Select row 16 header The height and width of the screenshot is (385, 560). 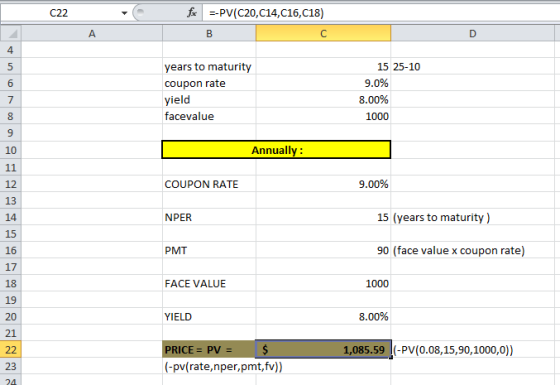pyautogui.click(x=11, y=250)
